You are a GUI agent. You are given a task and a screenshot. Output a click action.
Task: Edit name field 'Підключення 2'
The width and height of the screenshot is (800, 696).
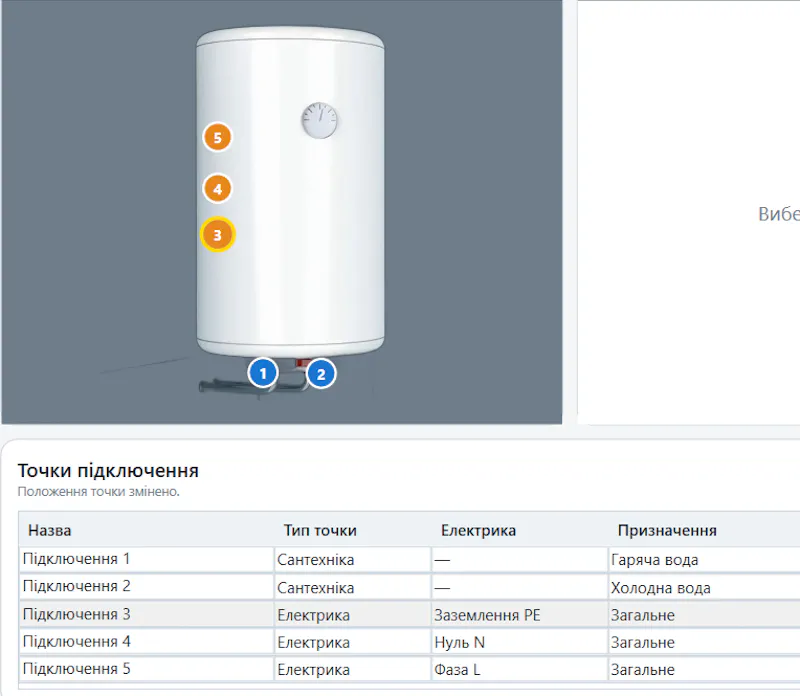pos(146,586)
